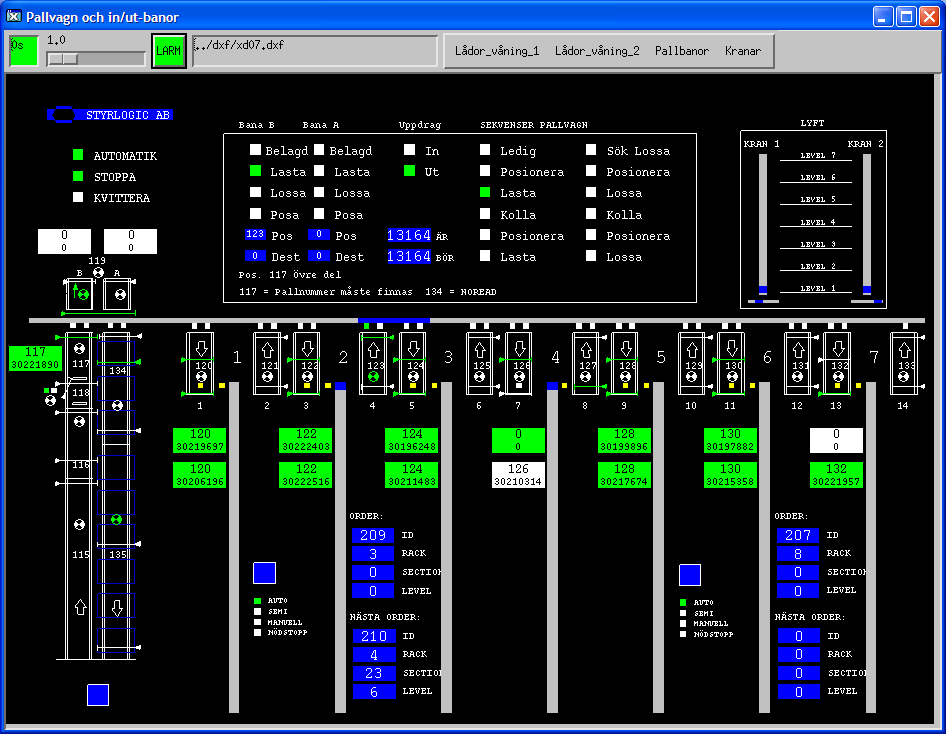The height and width of the screenshot is (734, 946).
Task: Toggle the Bana A Belagd checkbox
Action: pos(319,150)
